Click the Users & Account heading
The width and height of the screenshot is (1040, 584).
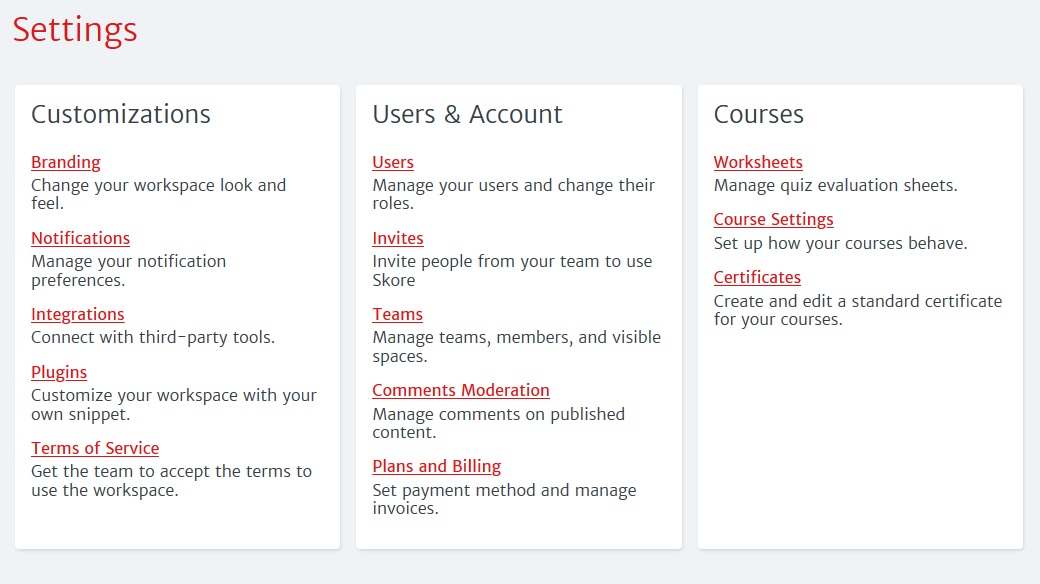pyautogui.click(x=468, y=114)
